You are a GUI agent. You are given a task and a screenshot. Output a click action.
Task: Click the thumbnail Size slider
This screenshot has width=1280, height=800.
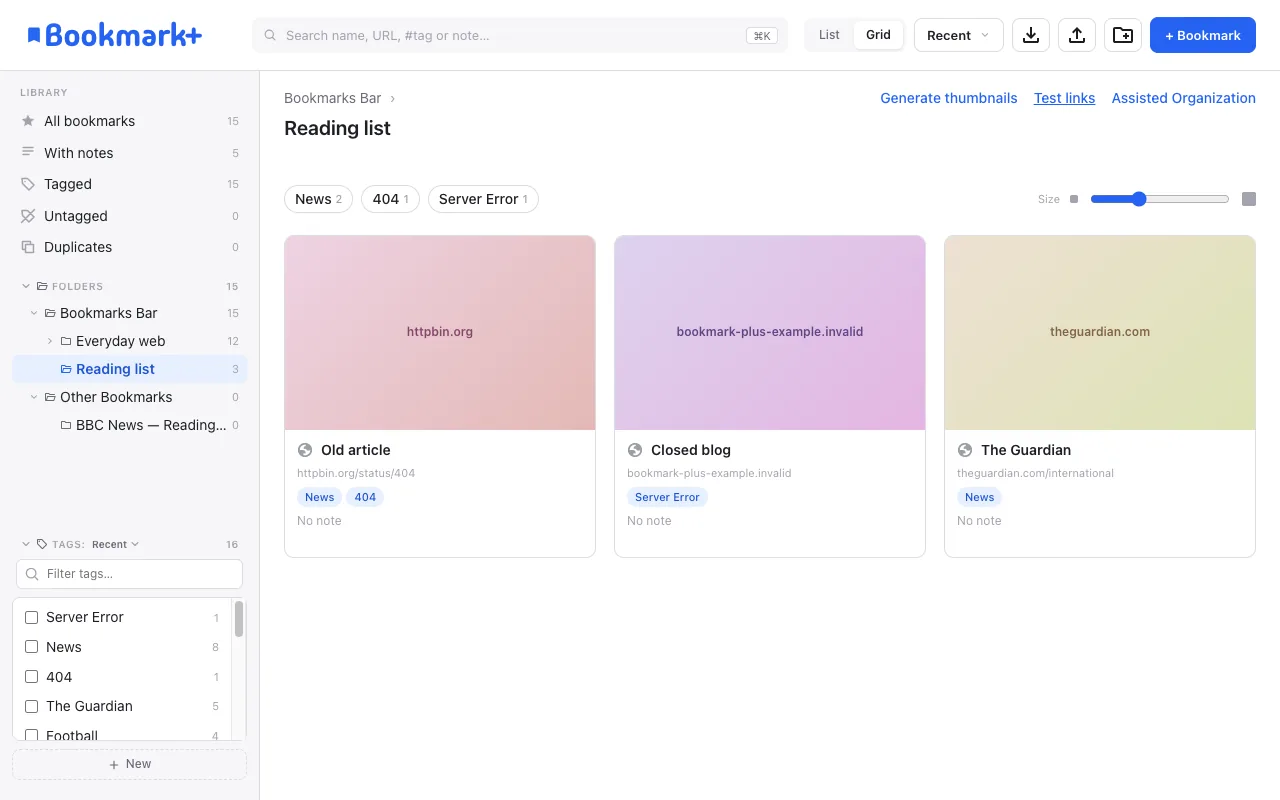point(1160,199)
